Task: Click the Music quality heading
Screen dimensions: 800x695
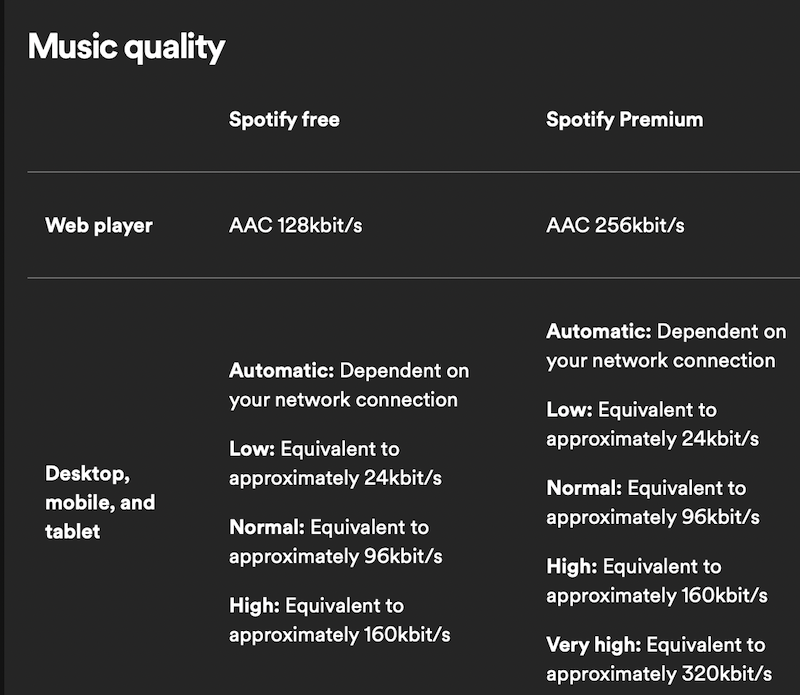Action: click(x=126, y=47)
